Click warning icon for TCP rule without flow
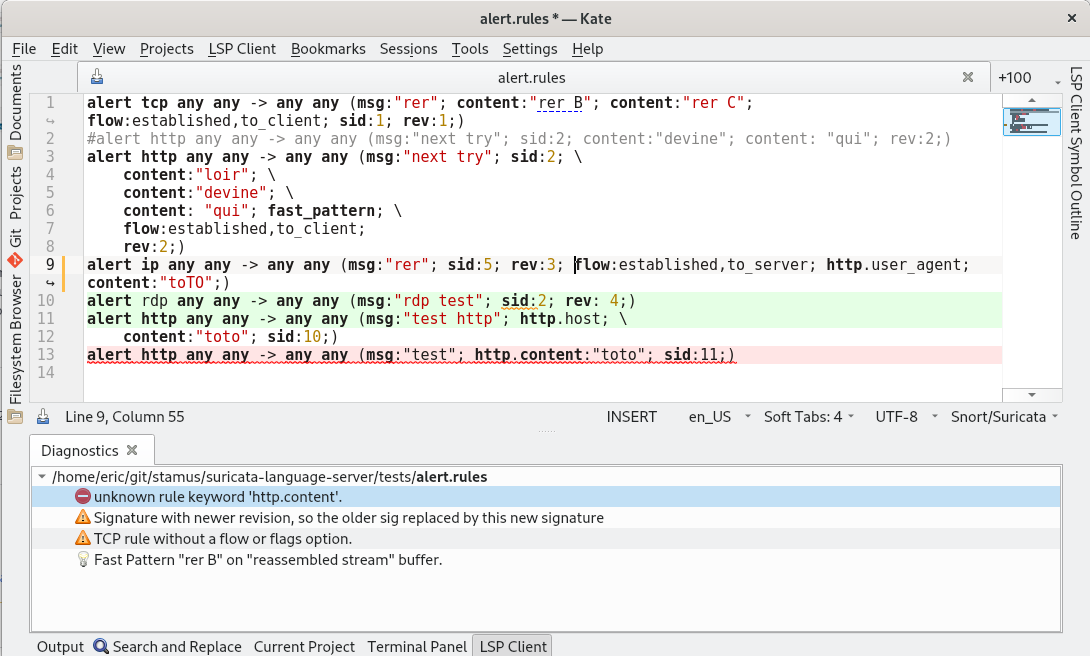 (x=83, y=538)
